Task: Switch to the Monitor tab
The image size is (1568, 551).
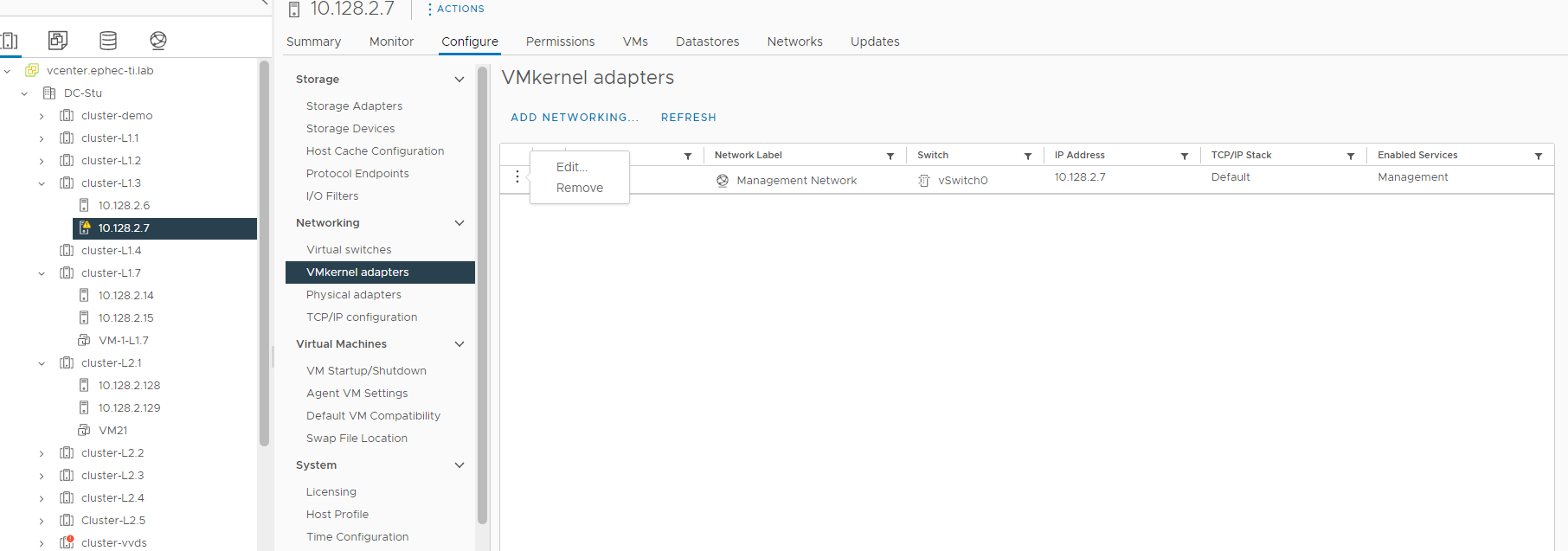Action: pos(391,42)
